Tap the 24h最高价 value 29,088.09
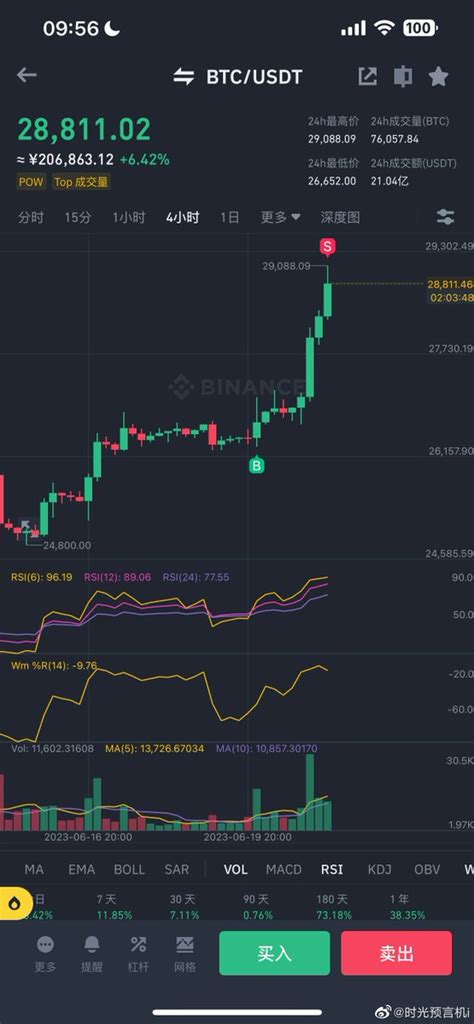Image resolution: width=474 pixels, height=1024 pixels. [332, 139]
